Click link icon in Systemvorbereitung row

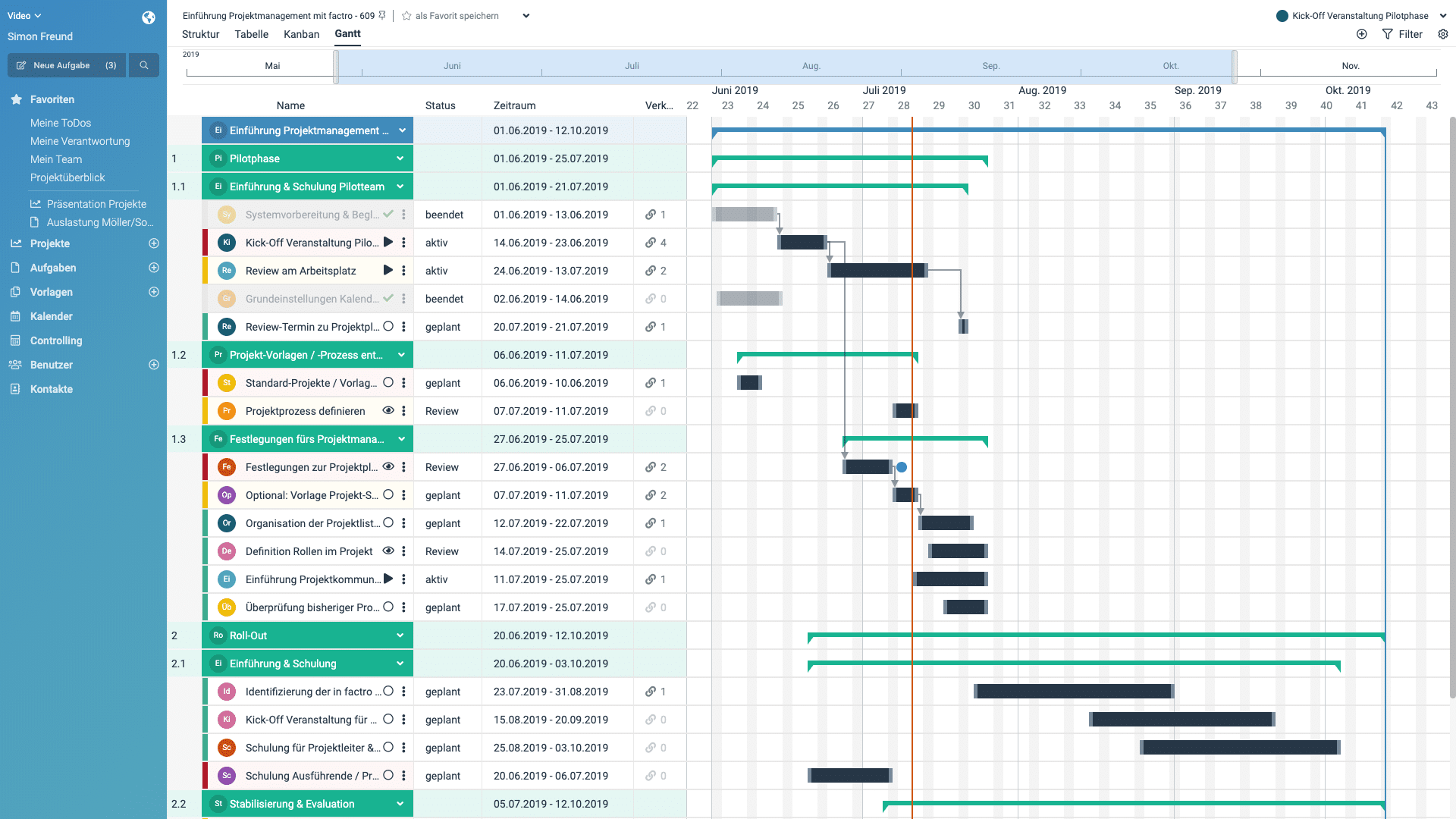click(x=651, y=215)
